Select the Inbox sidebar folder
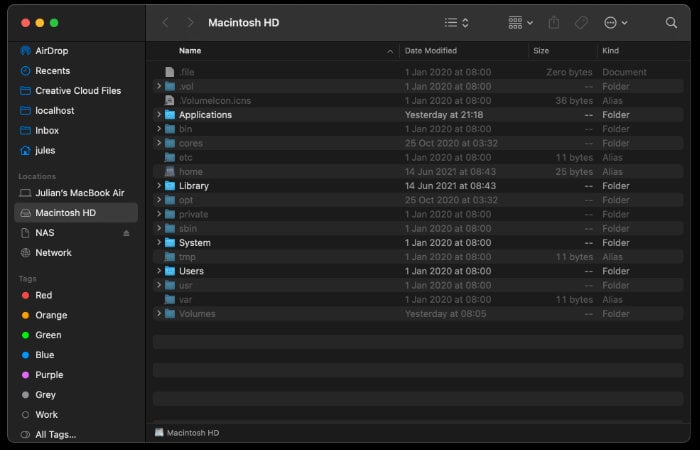This screenshot has width=700, height=450. 76,130
